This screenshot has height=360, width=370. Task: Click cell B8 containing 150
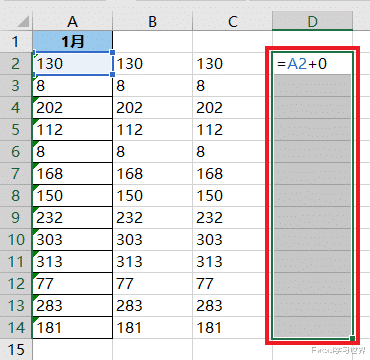(152, 195)
